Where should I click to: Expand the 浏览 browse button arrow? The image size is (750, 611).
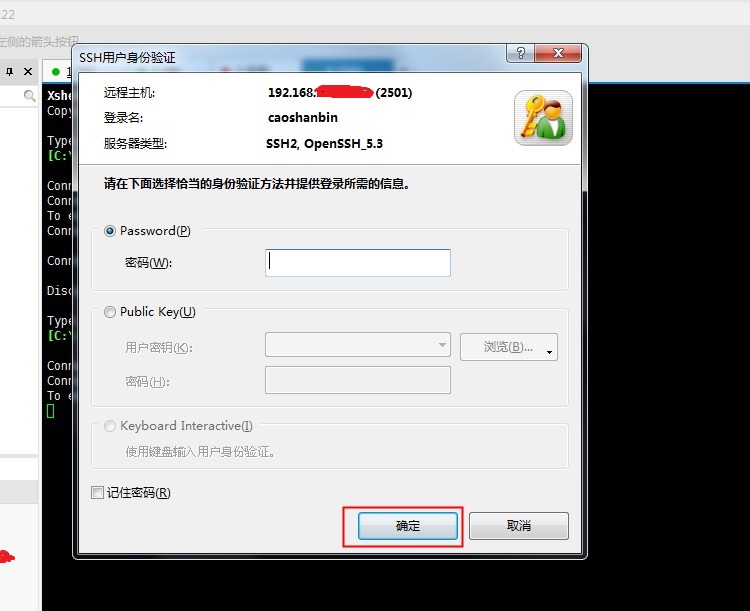(550, 352)
